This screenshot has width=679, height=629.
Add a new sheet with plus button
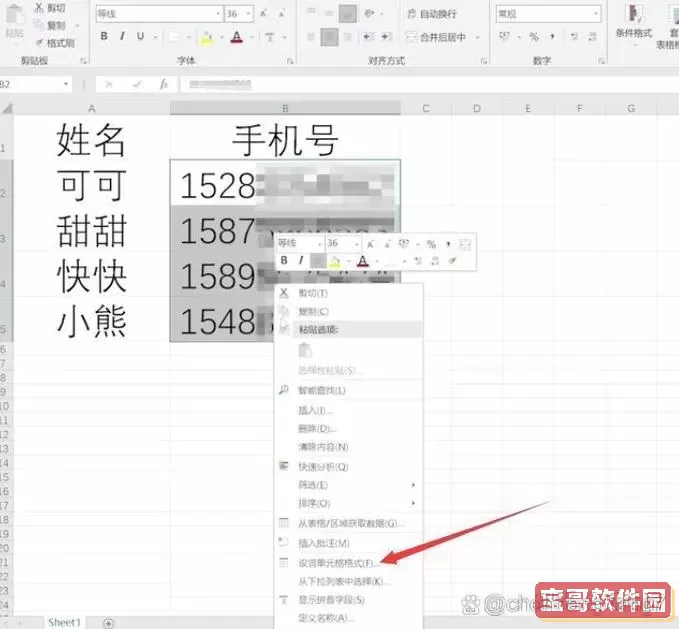[109, 623]
